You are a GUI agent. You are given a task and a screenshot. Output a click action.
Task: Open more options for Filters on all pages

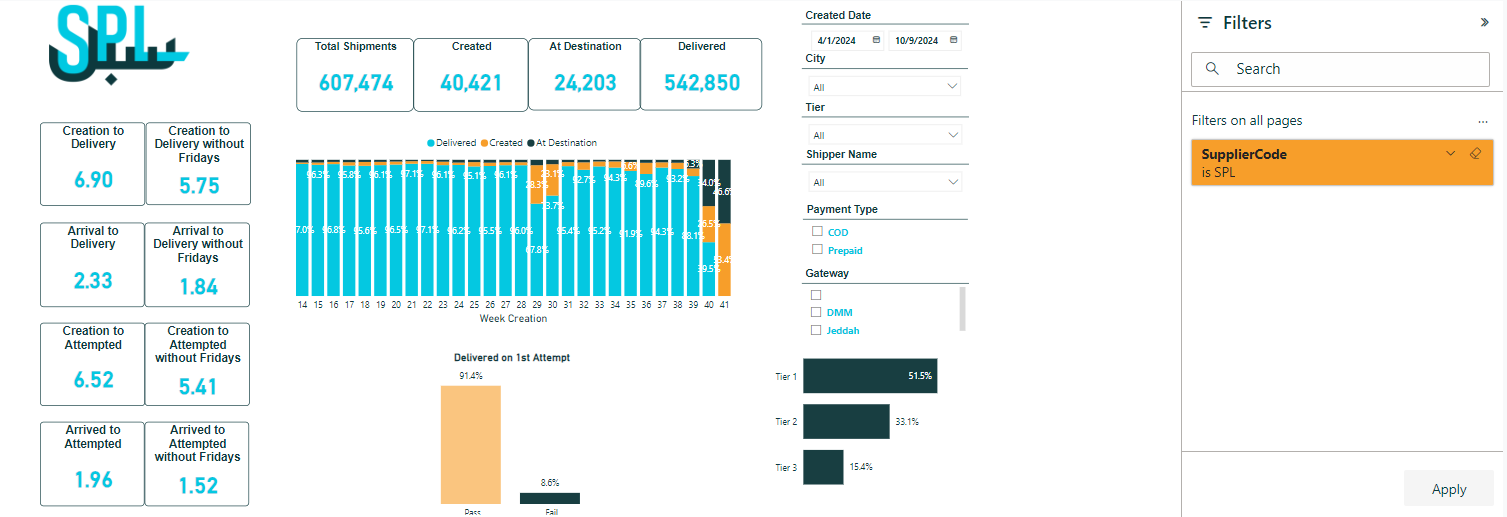[1483, 121]
